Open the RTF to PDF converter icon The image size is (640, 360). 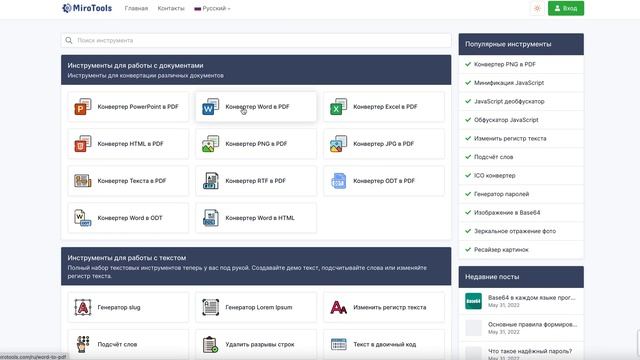(211, 181)
